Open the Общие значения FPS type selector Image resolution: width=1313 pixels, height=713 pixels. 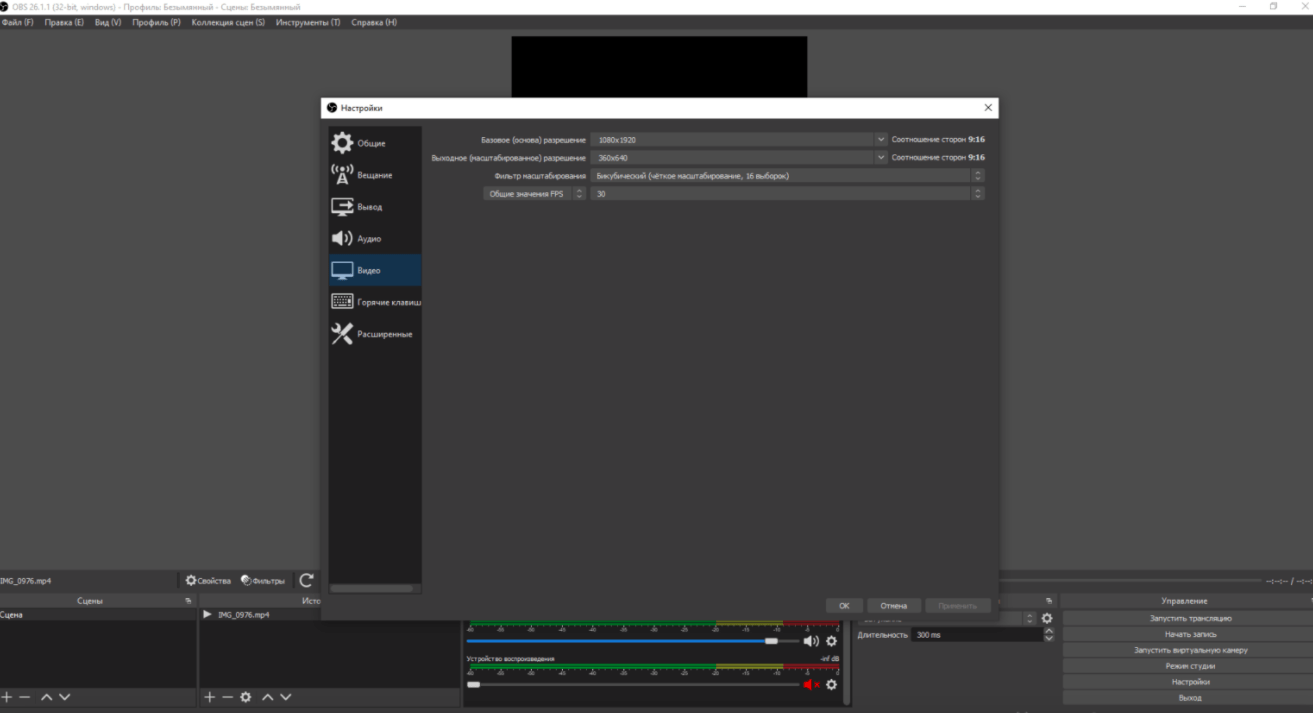point(579,194)
